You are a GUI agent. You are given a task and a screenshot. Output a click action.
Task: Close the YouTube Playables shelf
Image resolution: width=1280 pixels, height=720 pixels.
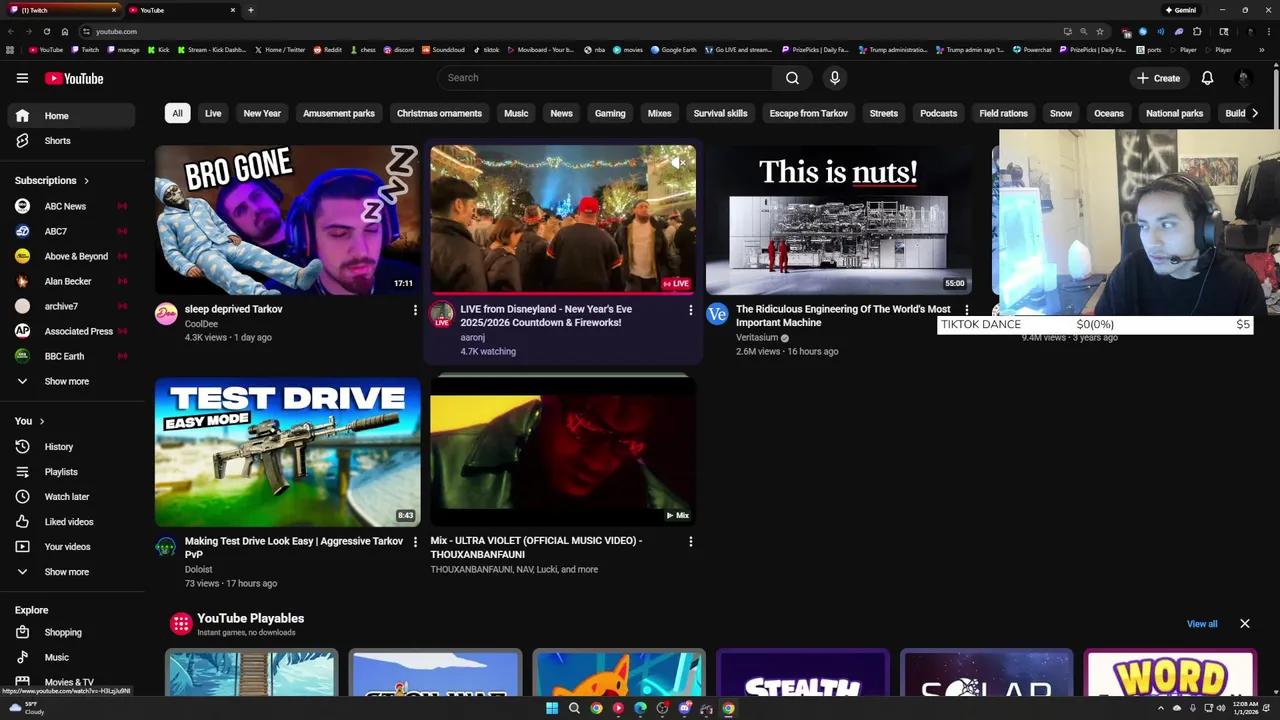coord(1245,624)
